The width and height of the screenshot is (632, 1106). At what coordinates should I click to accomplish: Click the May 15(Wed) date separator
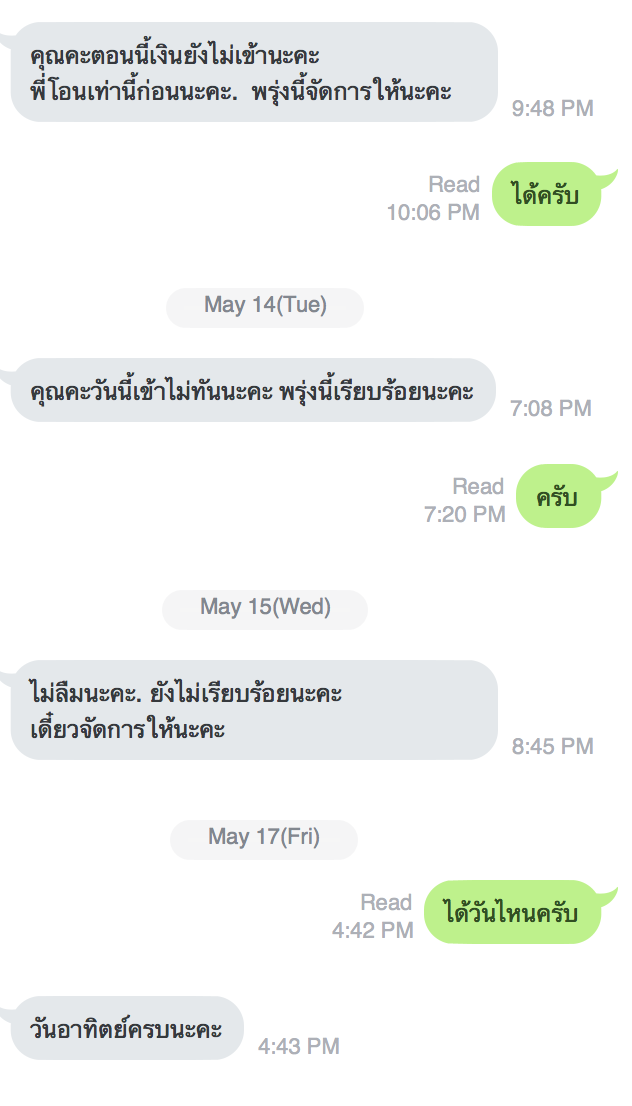[265, 607]
